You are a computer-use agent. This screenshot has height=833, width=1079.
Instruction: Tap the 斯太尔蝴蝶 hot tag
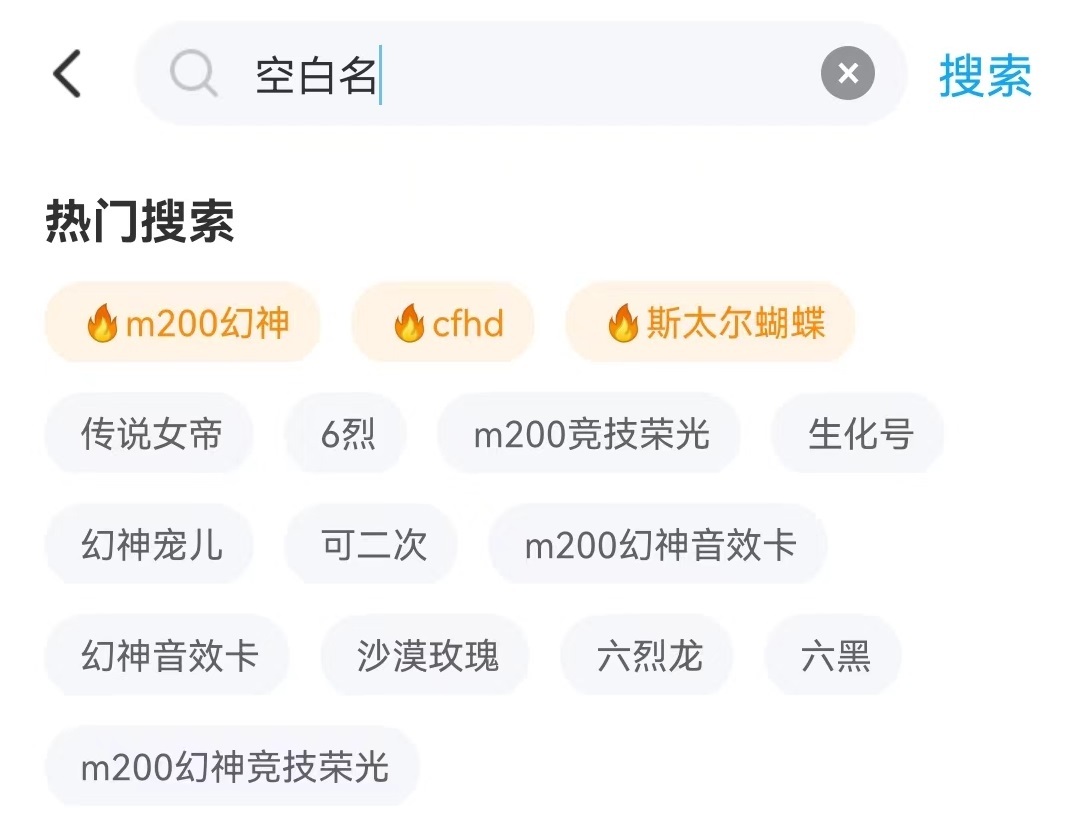[710, 324]
